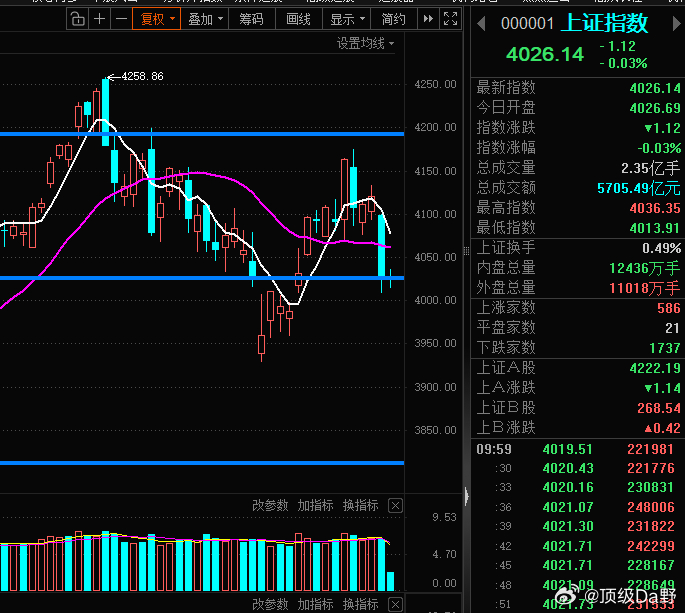Click the 画线 drawing tool button
Screen dimensions: 685x613
click(298, 19)
